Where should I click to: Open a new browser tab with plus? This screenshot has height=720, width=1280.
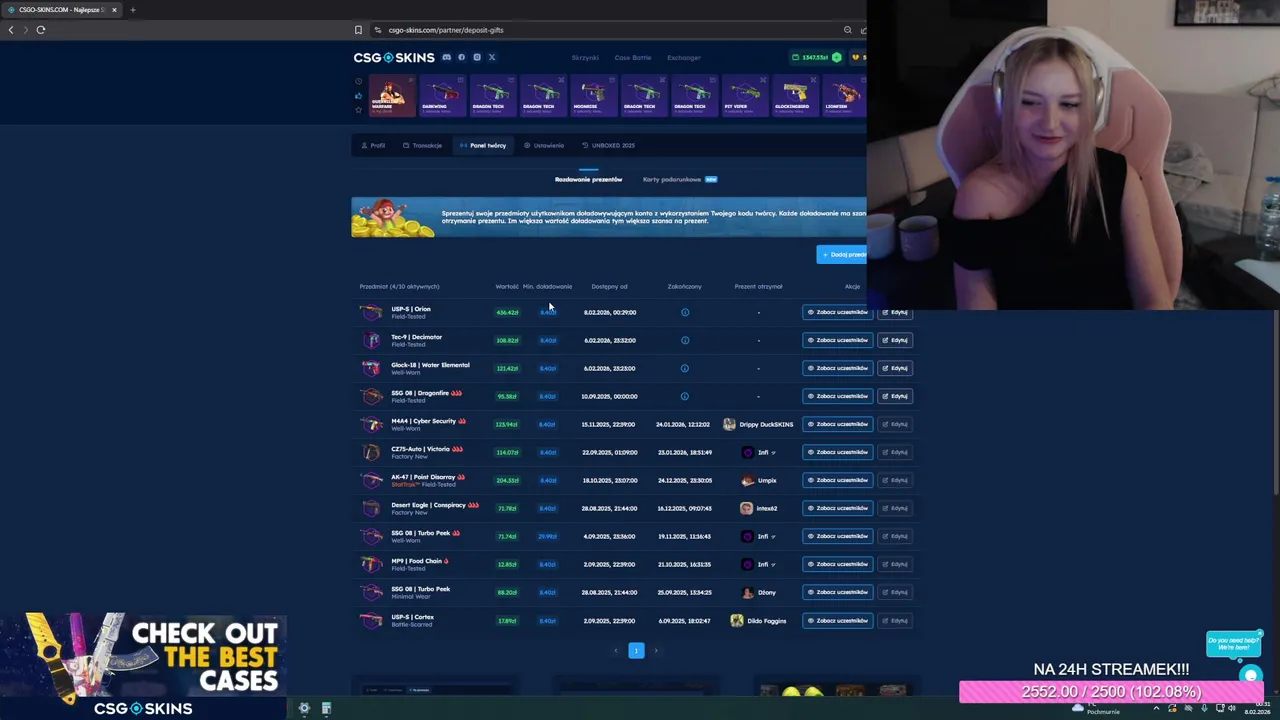132,10
